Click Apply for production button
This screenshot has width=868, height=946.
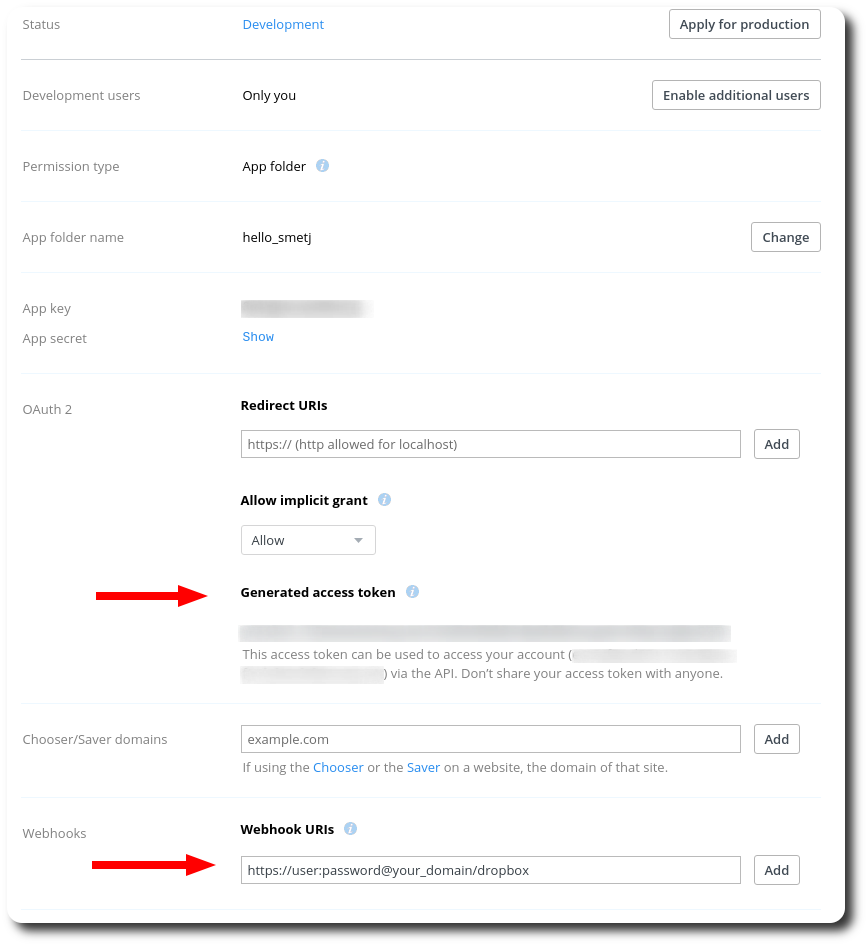(x=744, y=24)
